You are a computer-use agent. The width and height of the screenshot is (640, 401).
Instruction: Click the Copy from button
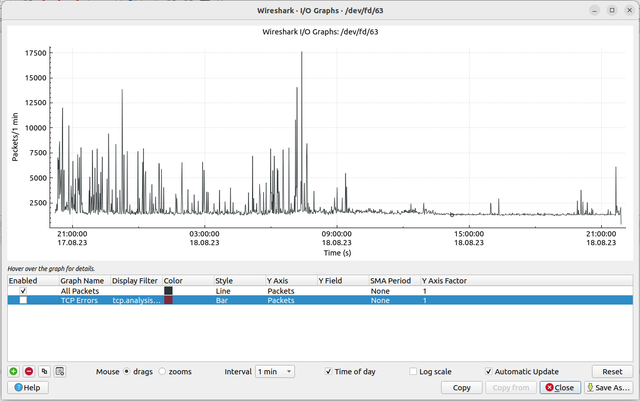[x=511, y=388]
